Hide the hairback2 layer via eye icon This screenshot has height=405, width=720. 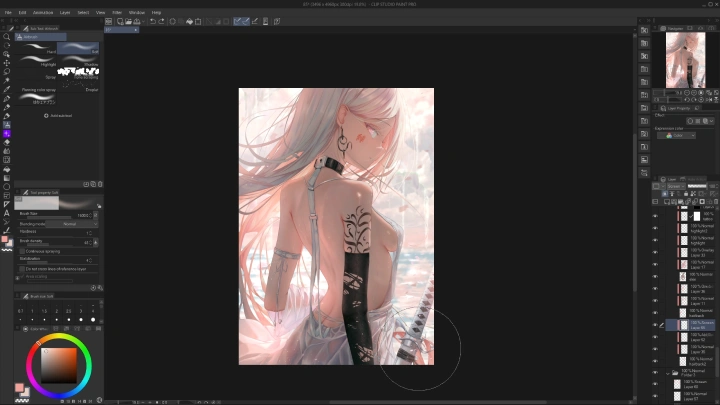pos(655,361)
